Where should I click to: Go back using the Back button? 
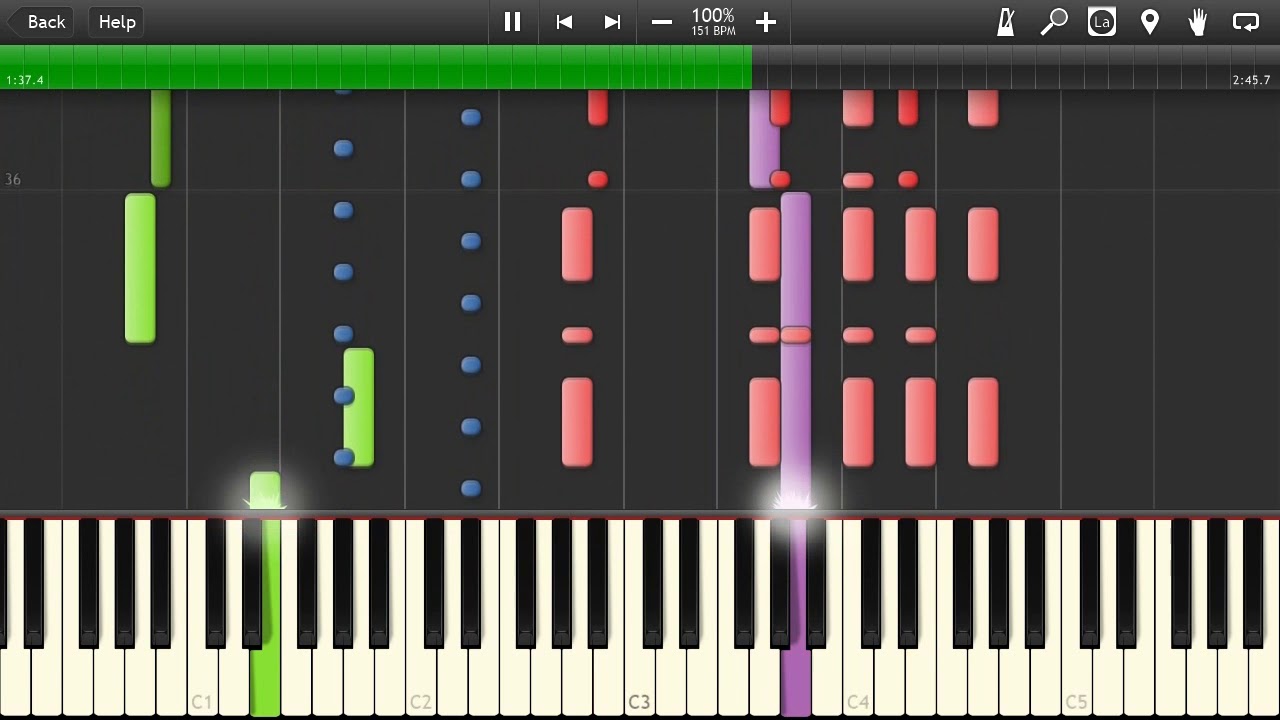click(x=40, y=22)
